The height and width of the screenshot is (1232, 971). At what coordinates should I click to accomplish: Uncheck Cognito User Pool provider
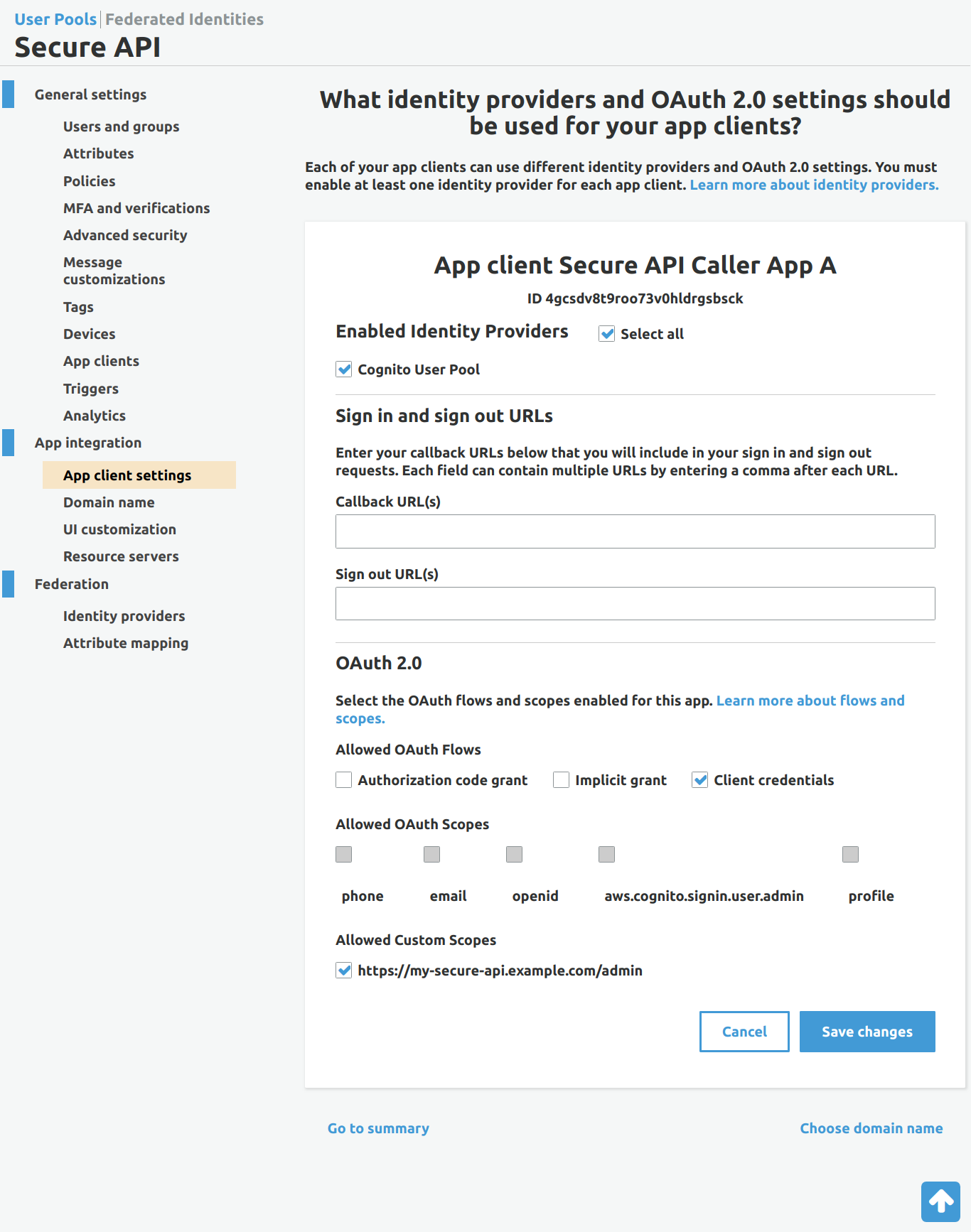pyautogui.click(x=344, y=369)
